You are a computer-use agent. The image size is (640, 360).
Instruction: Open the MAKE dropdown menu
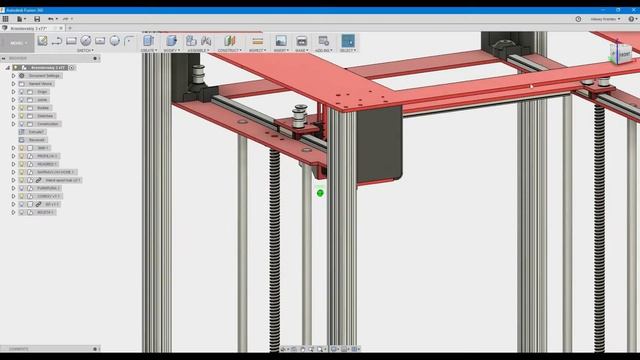302,50
